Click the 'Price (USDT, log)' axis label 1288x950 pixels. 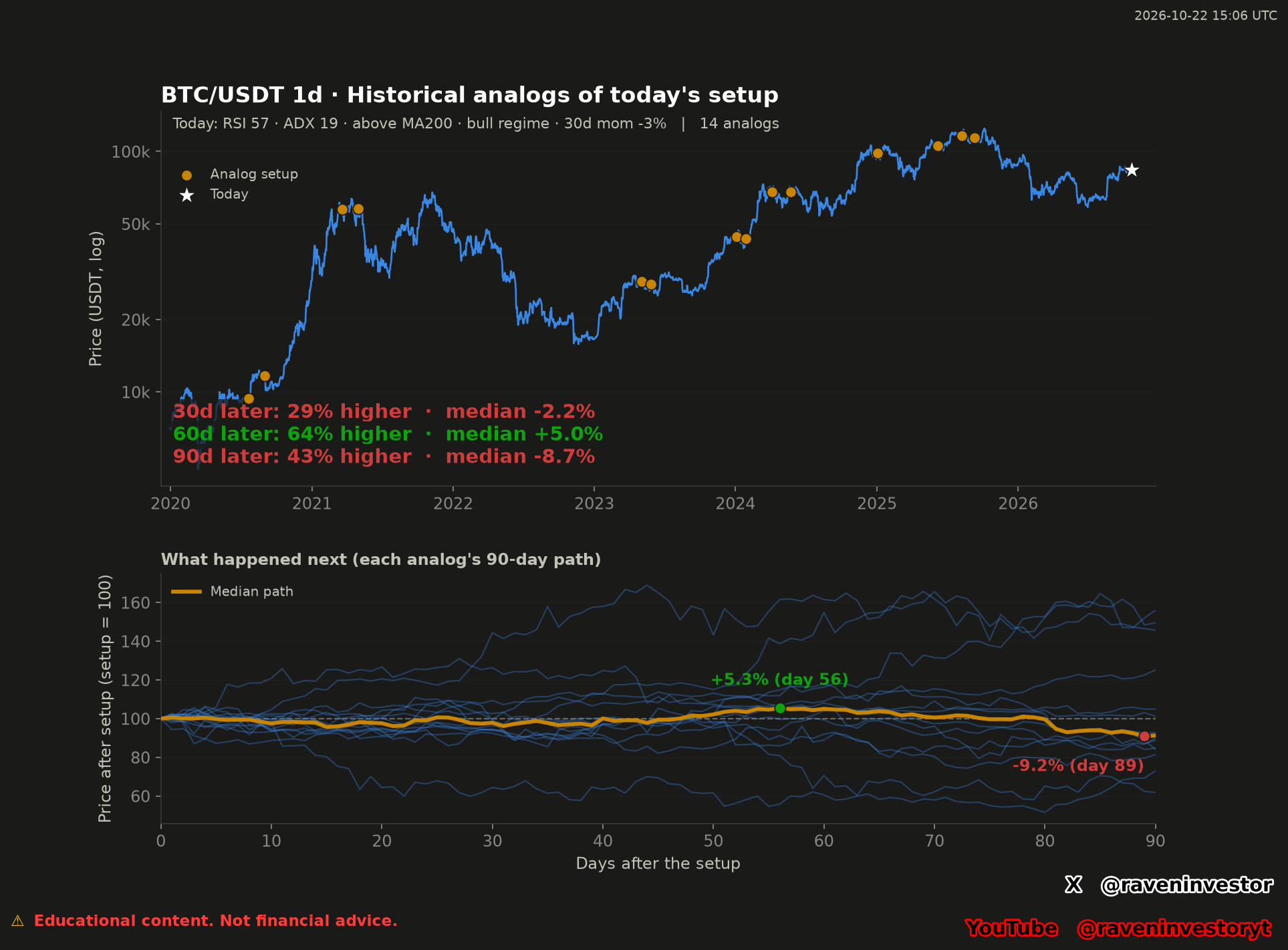(96, 299)
